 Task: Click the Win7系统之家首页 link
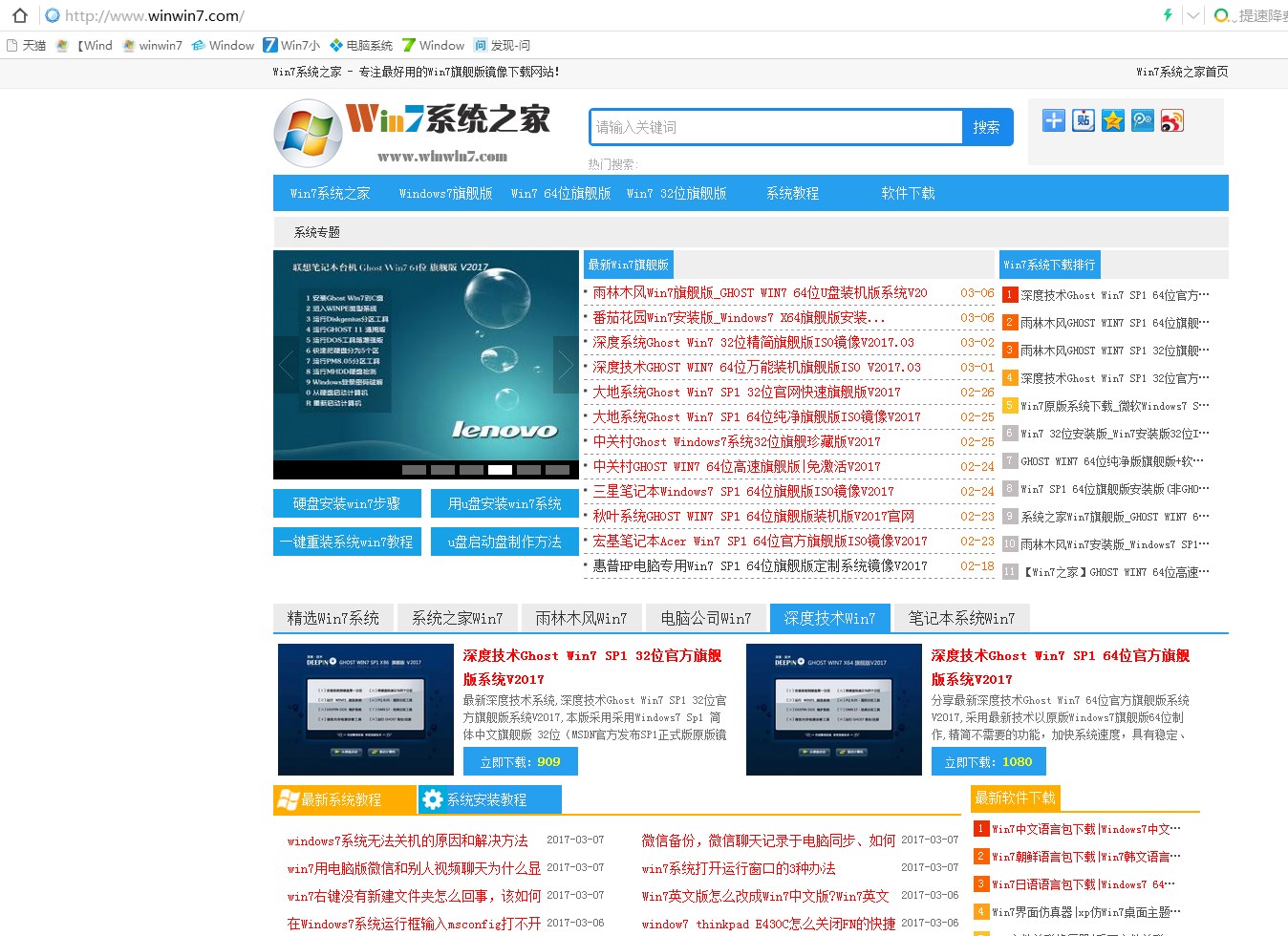tap(1182, 72)
